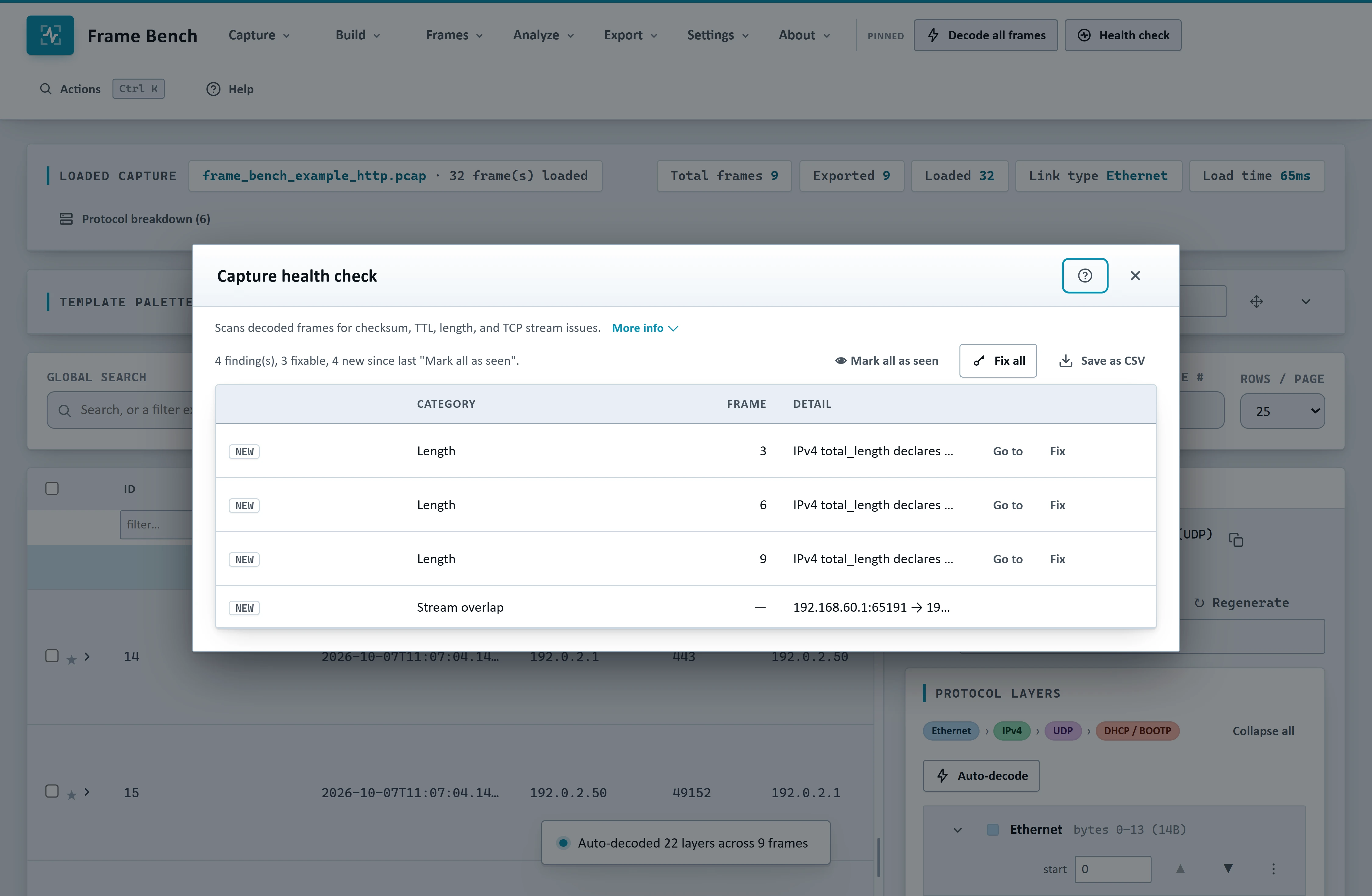Toggle the Ethernet layer color checkbox
Viewport: 1372px width, 896px height.
993,830
